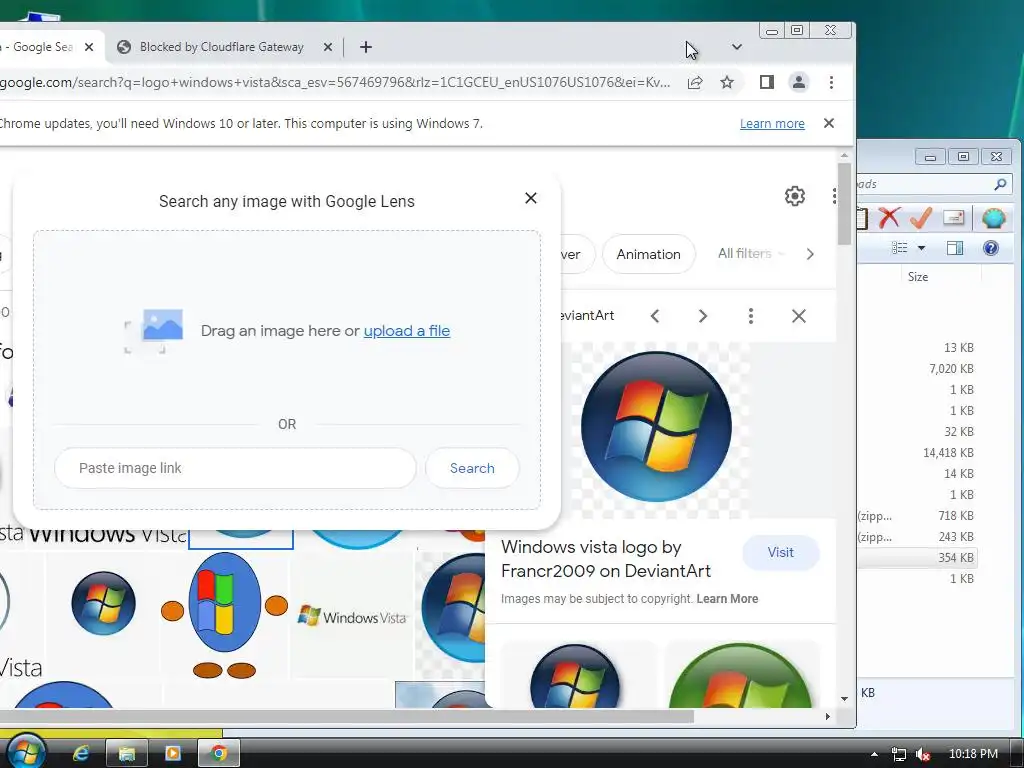This screenshot has width=1024, height=768.
Task: Click the envelope icon in Explorer toolbar
Action: pyautogui.click(x=953, y=217)
